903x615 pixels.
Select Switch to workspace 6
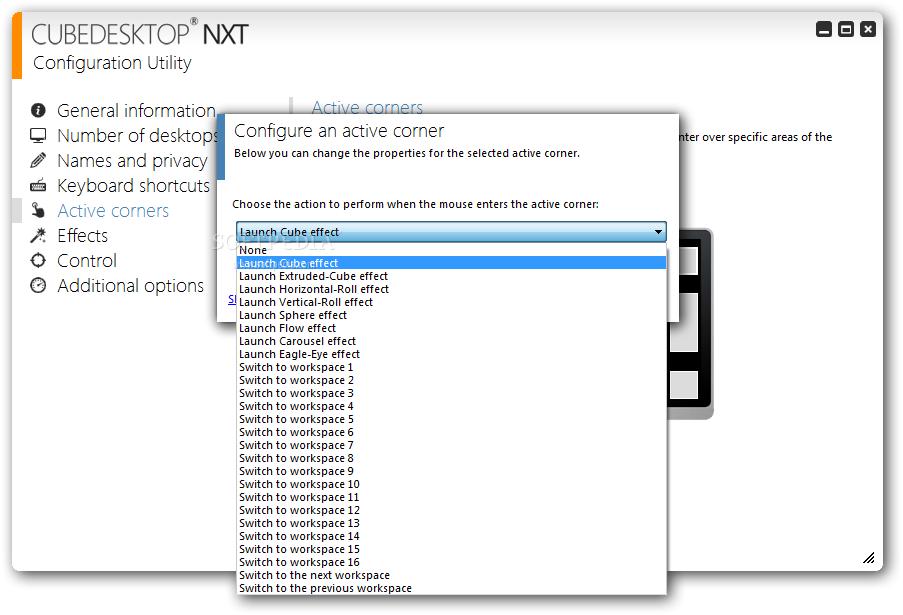pyautogui.click(x=452, y=432)
